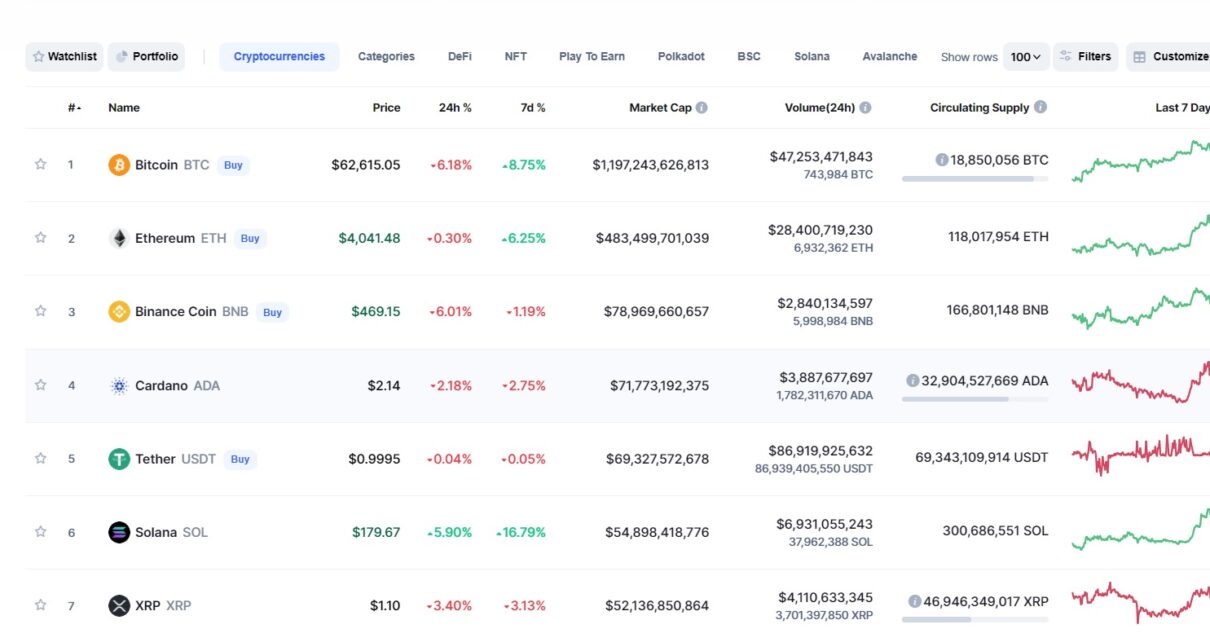Sort by the Price column header
Viewport: 1210px width, 642px height.
point(387,108)
